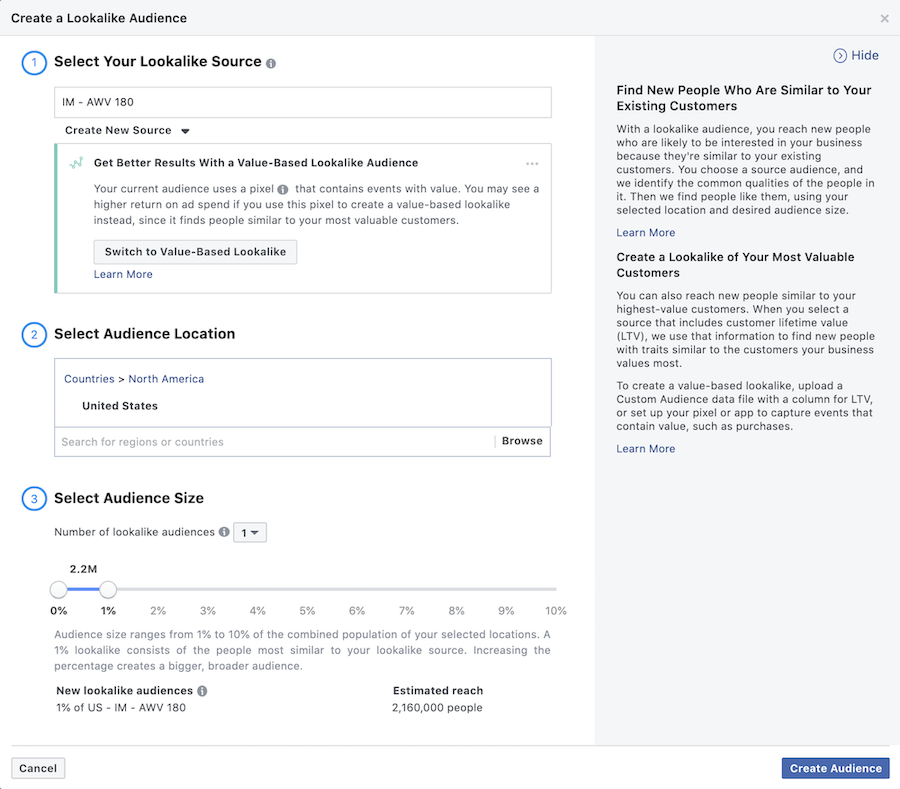
Task: Select North America in the location breadcrumb
Action: [x=166, y=379]
